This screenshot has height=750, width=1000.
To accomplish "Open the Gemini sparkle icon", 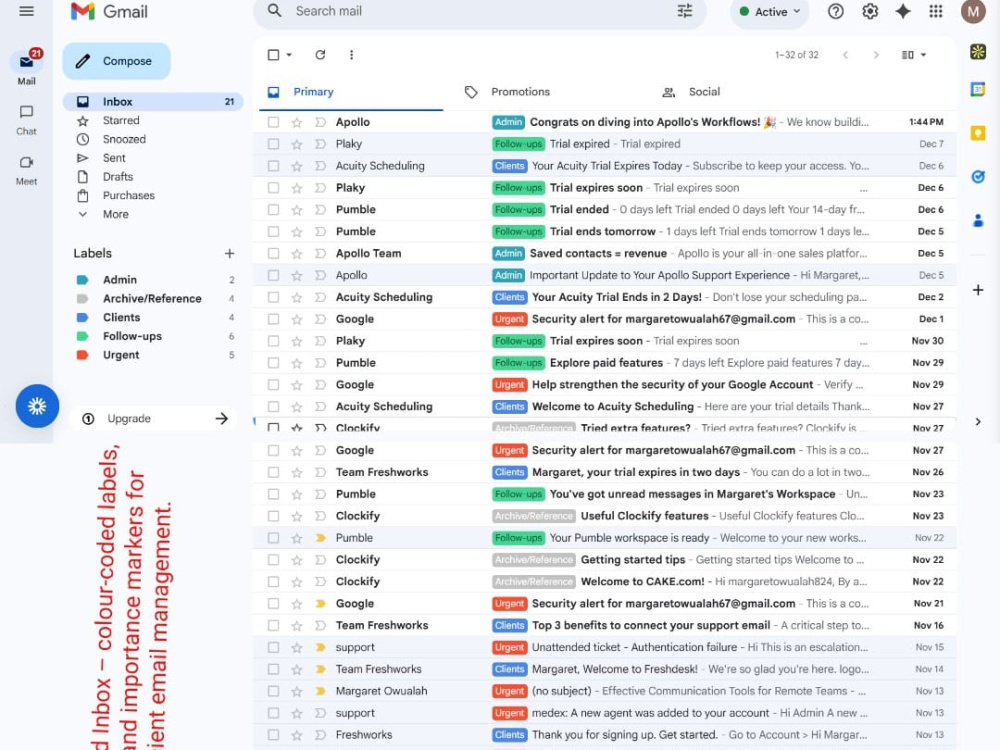I will (x=902, y=11).
